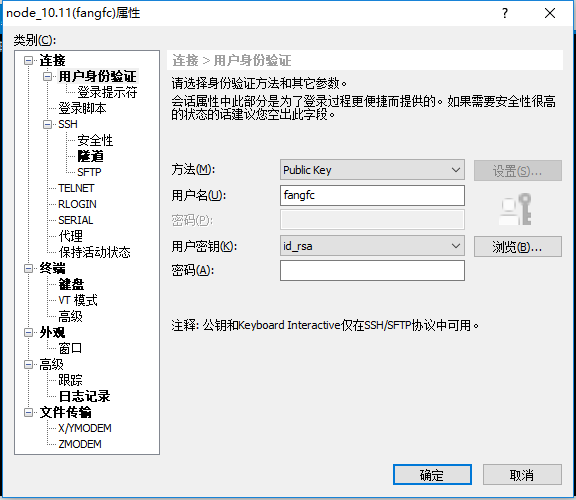This screenshot has height=500, width=576.
Task: Open 登录提示符 settings page
Action: 107,92
